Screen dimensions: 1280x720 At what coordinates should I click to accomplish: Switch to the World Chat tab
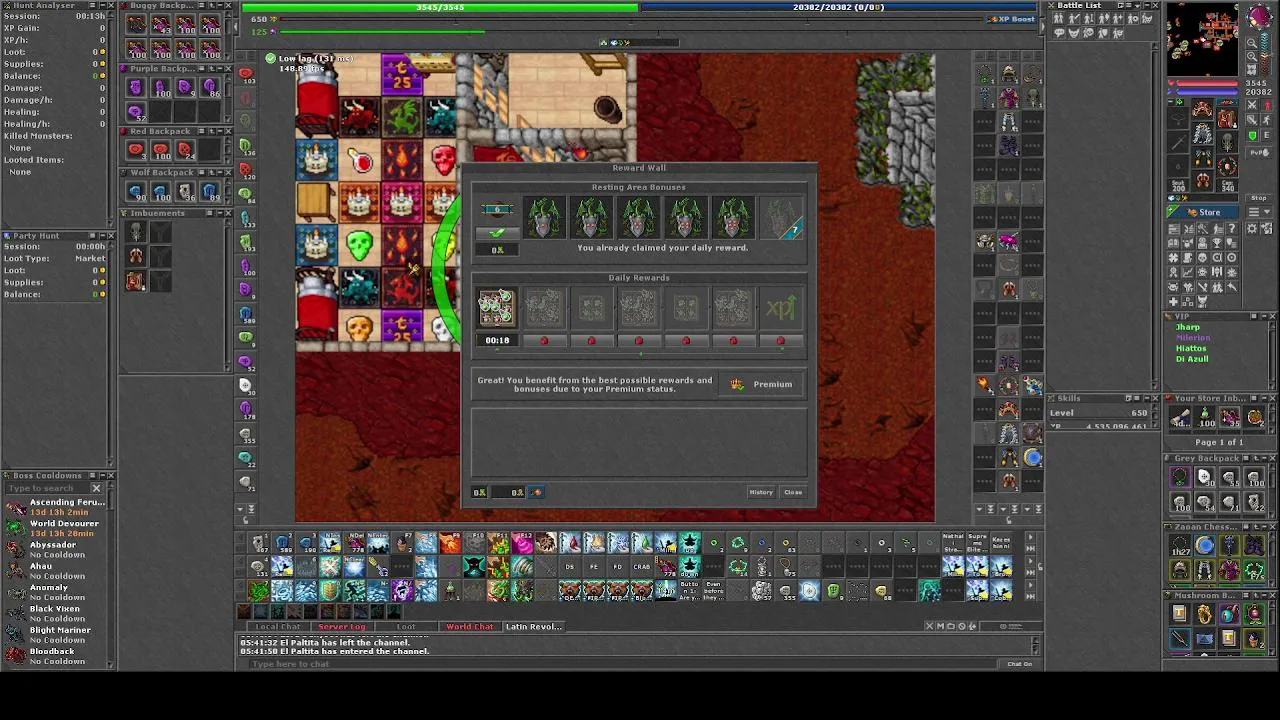click(470, 627)
